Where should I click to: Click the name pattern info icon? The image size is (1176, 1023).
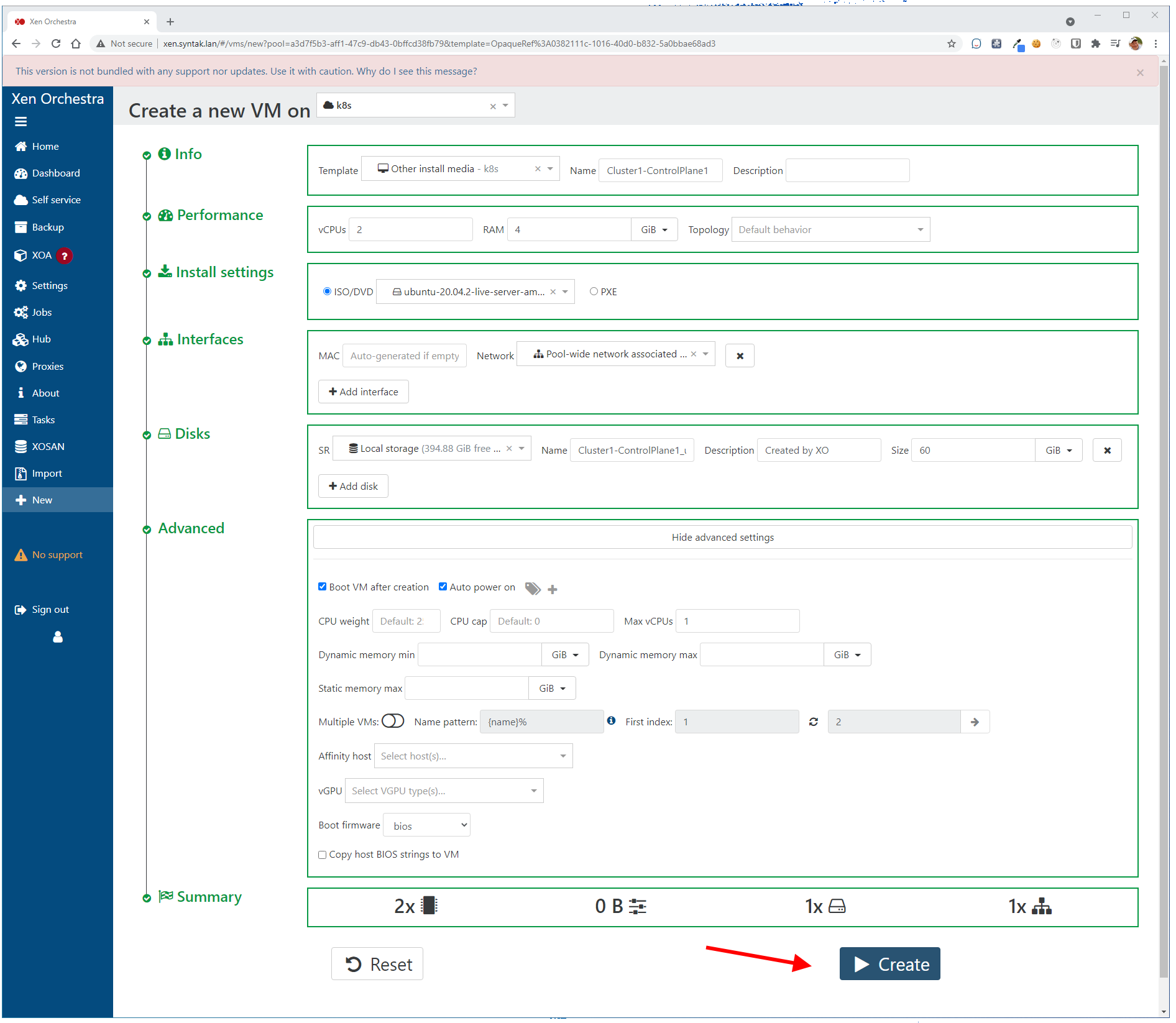point(612,721)
